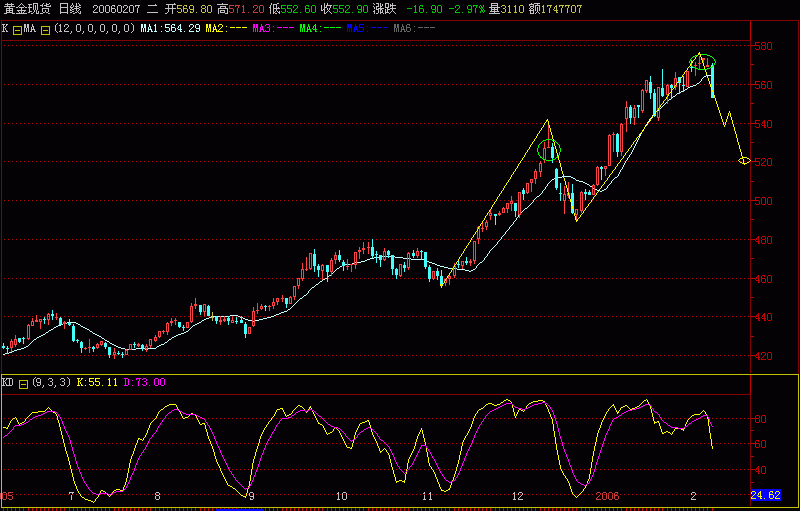Click the month 12 time axis marker
Screen dimensions: 800x511
(x=517, y=496)
